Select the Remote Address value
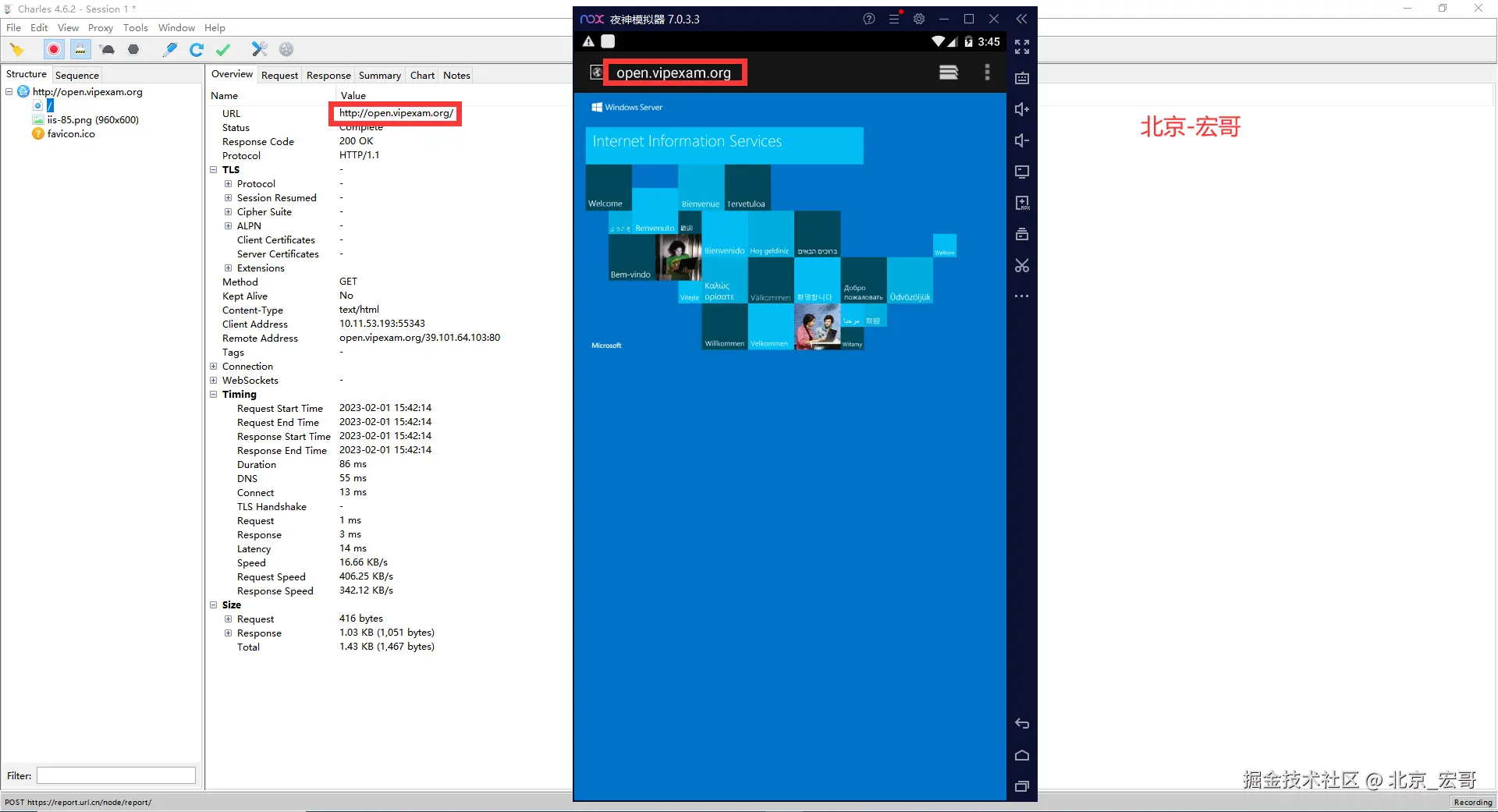Image resolution: width=1498 pixels, height=812 pixels. point(420,338)
